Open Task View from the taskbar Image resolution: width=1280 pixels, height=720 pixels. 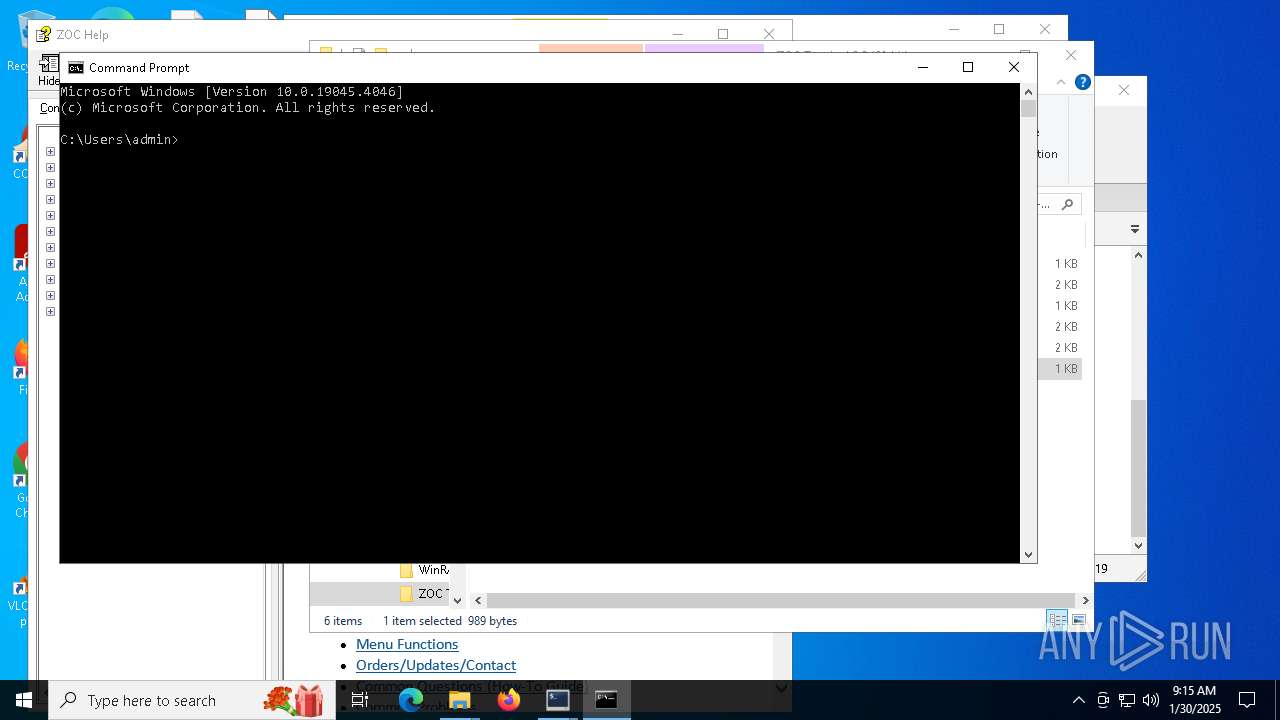[360, 700]
